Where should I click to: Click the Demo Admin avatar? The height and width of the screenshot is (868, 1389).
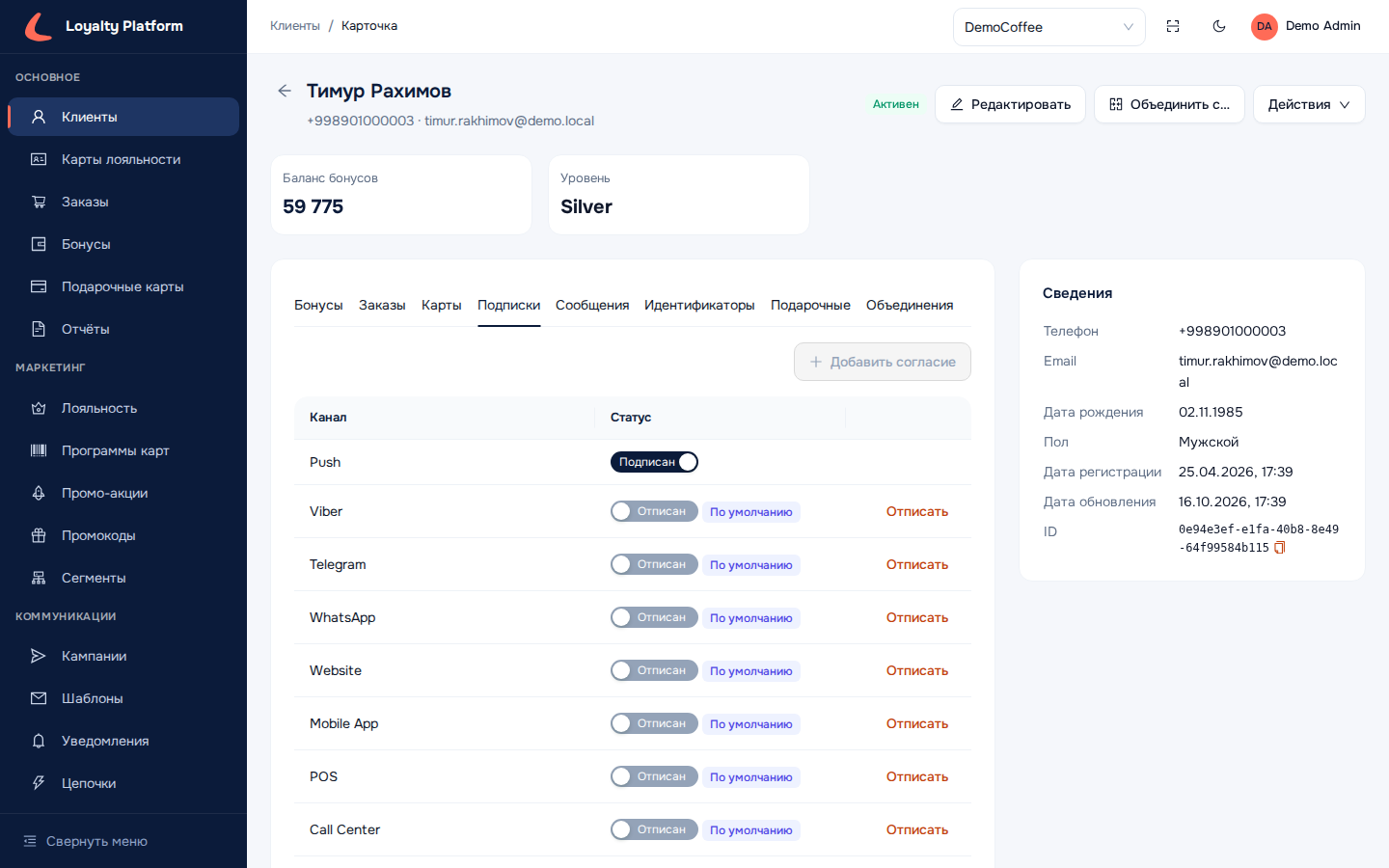pos(1264,26)
